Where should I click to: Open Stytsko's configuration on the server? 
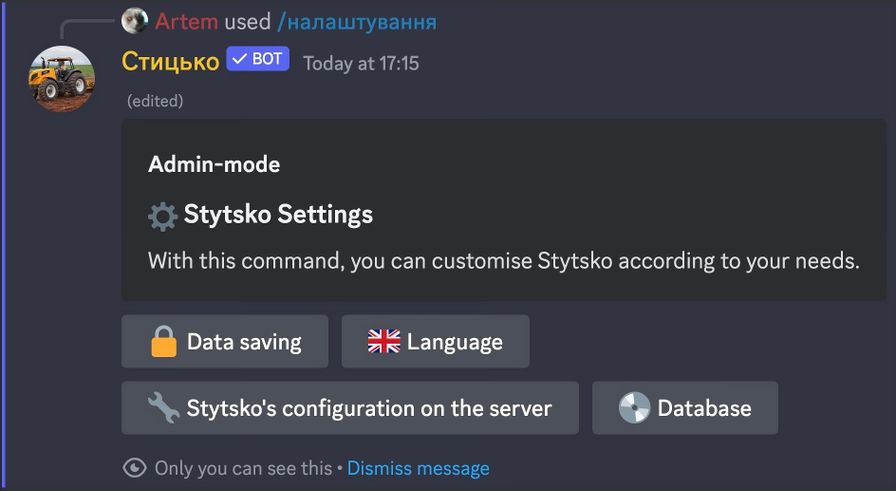(x=350, y=408)
